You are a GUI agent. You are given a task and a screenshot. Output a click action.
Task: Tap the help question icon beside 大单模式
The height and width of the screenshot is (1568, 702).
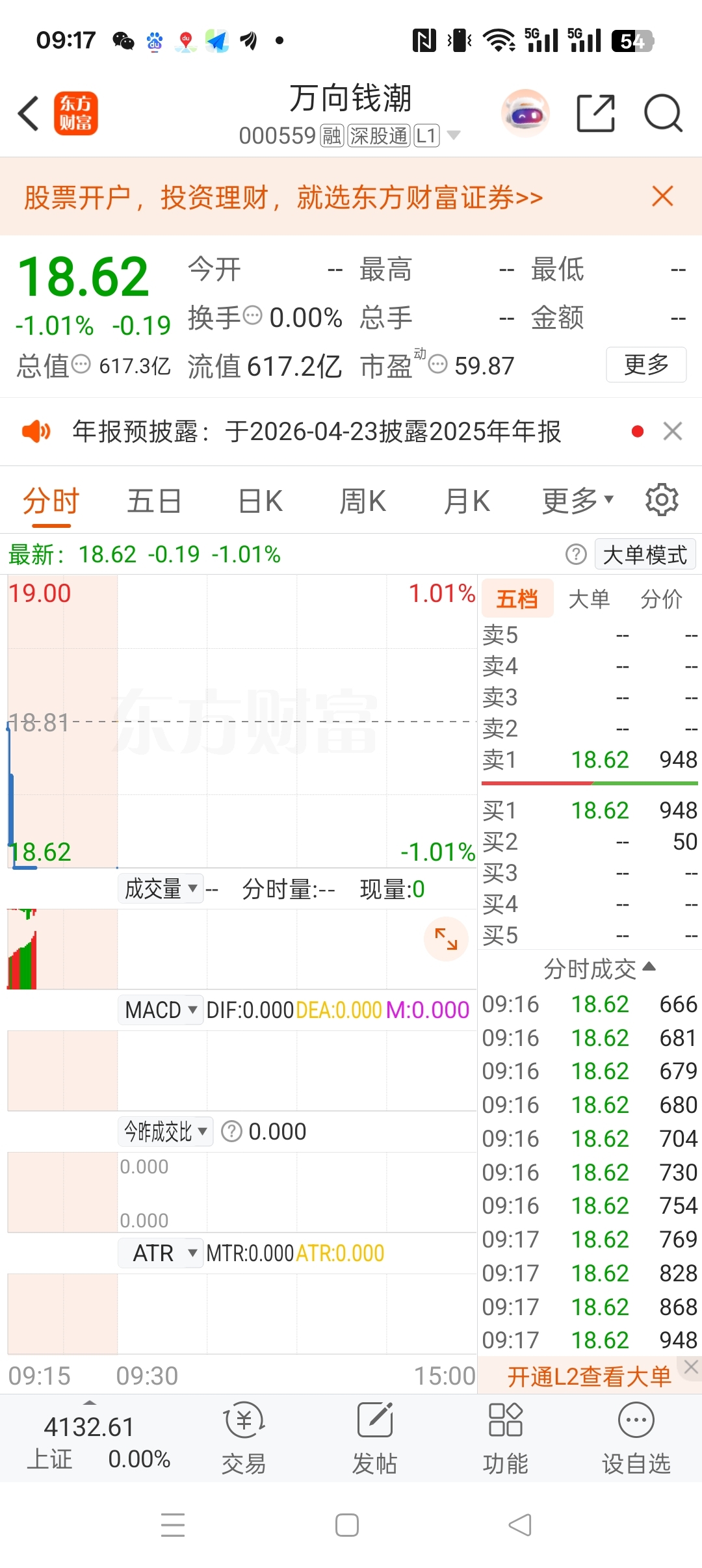[576, 555]
